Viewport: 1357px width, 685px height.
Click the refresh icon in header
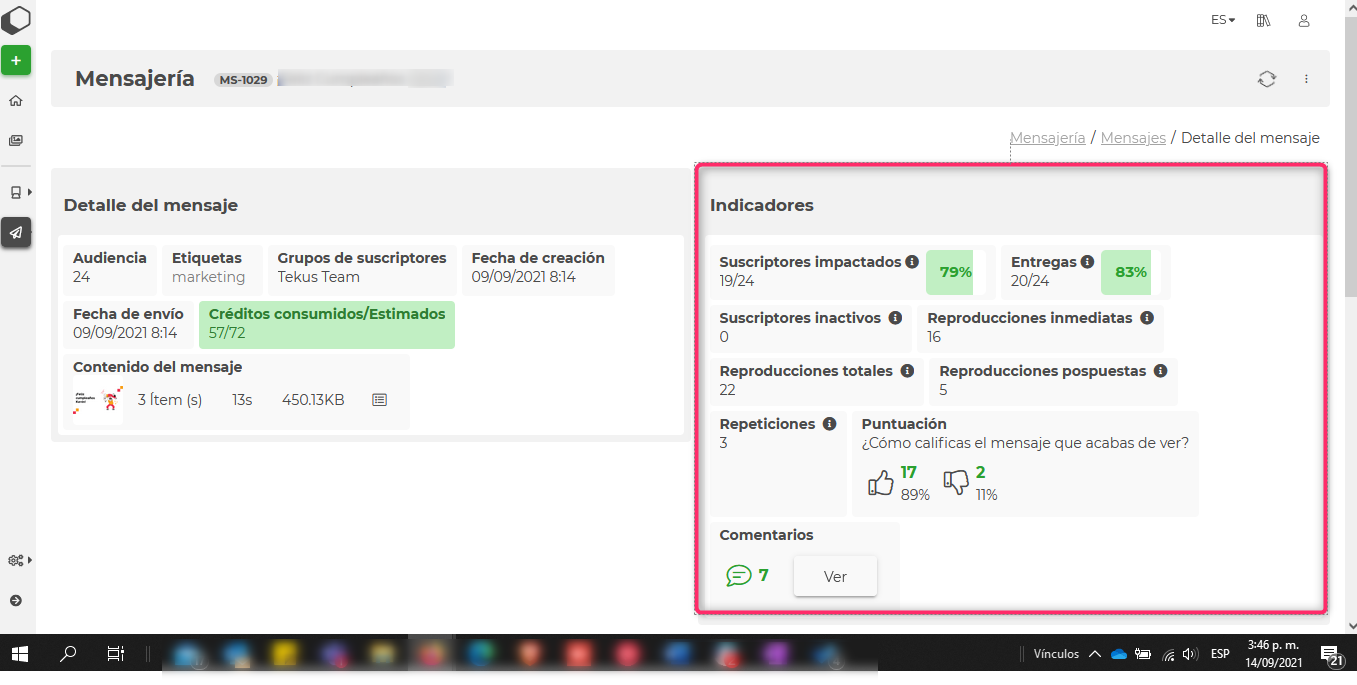[x=1266, y=79]
